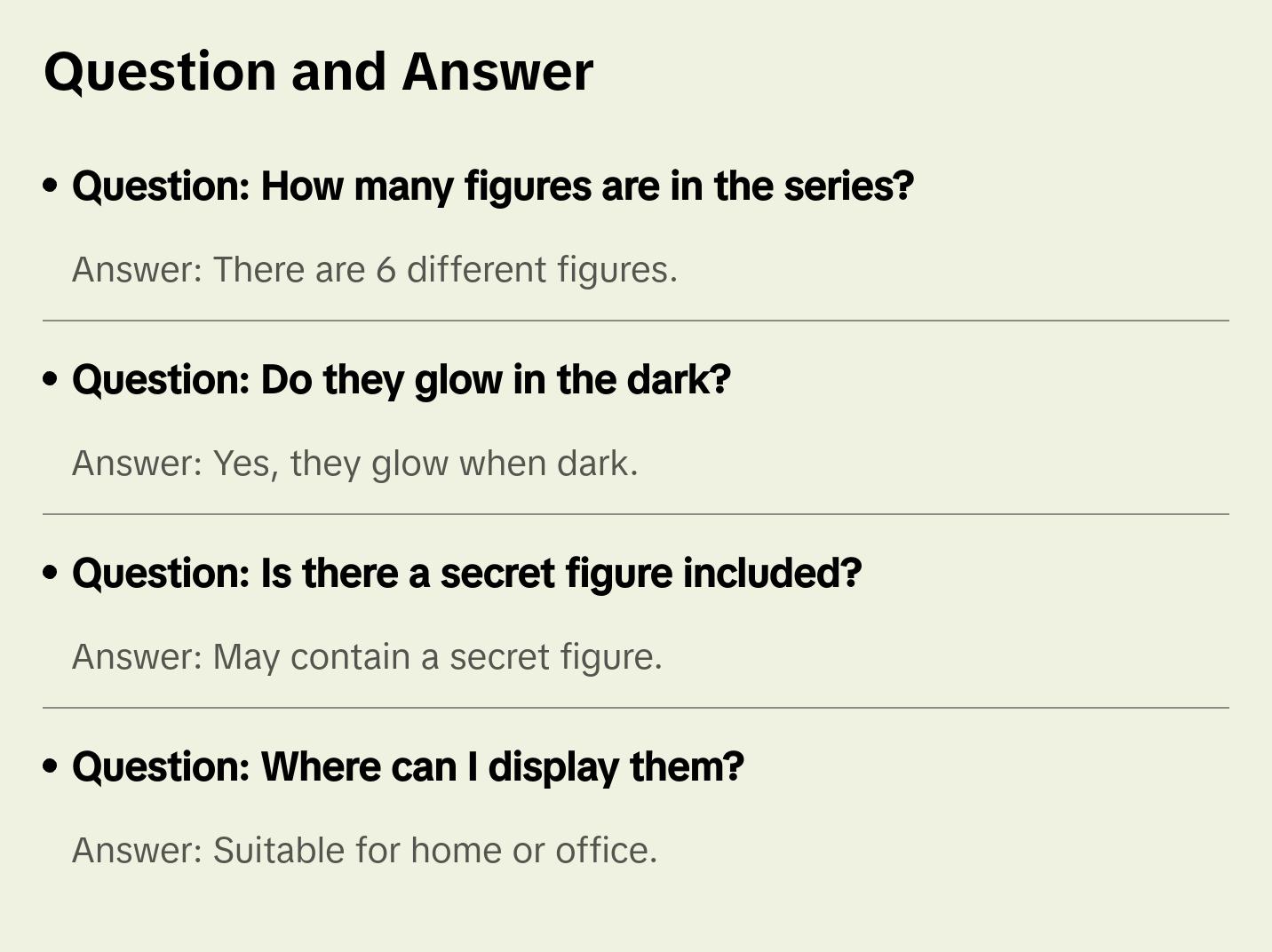Click the word "office" in the last answer
1272x952 pixels.
point(603,851)
